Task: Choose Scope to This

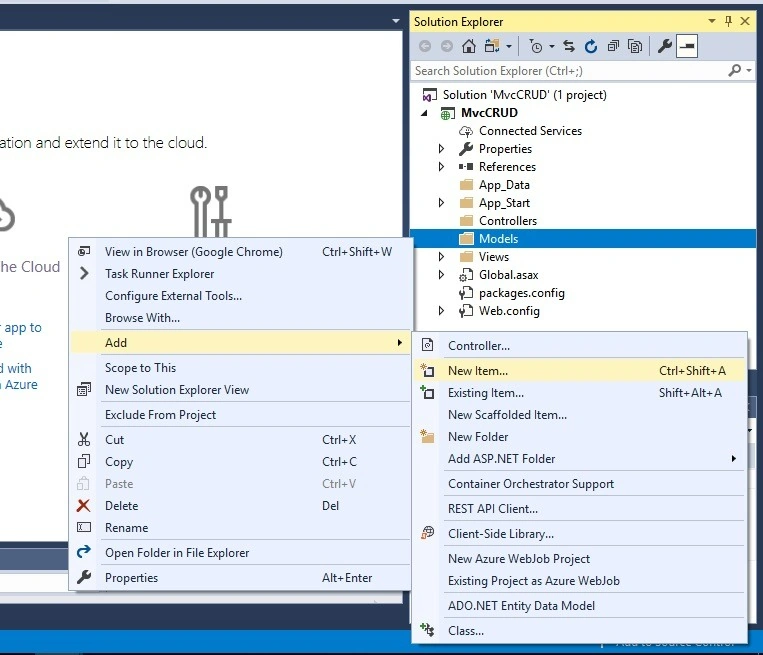Action: (x=240, y=368)
